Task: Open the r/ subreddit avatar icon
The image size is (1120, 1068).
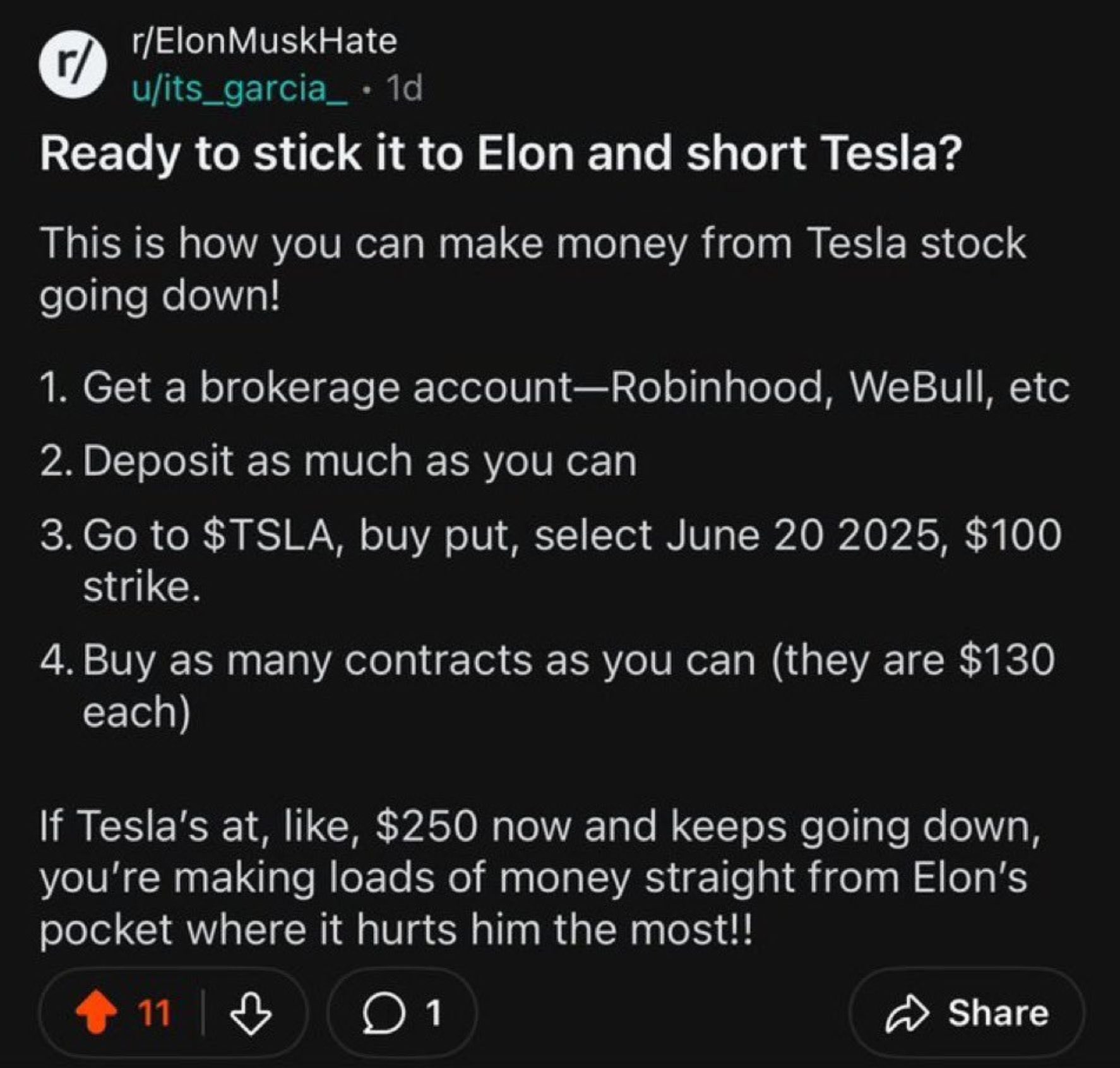Action: (73, 64)
